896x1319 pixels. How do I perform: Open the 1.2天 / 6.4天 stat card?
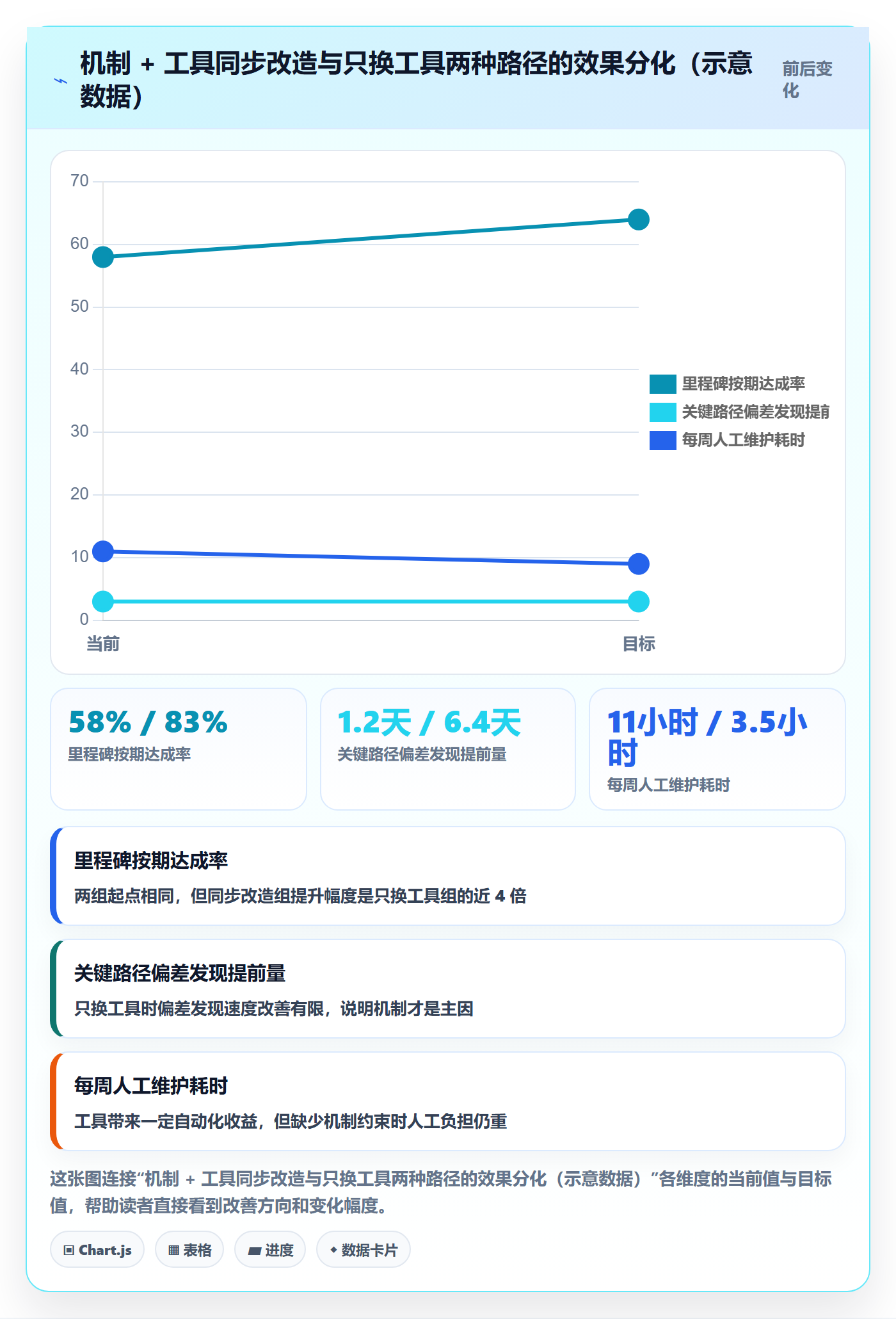point(448,749)
